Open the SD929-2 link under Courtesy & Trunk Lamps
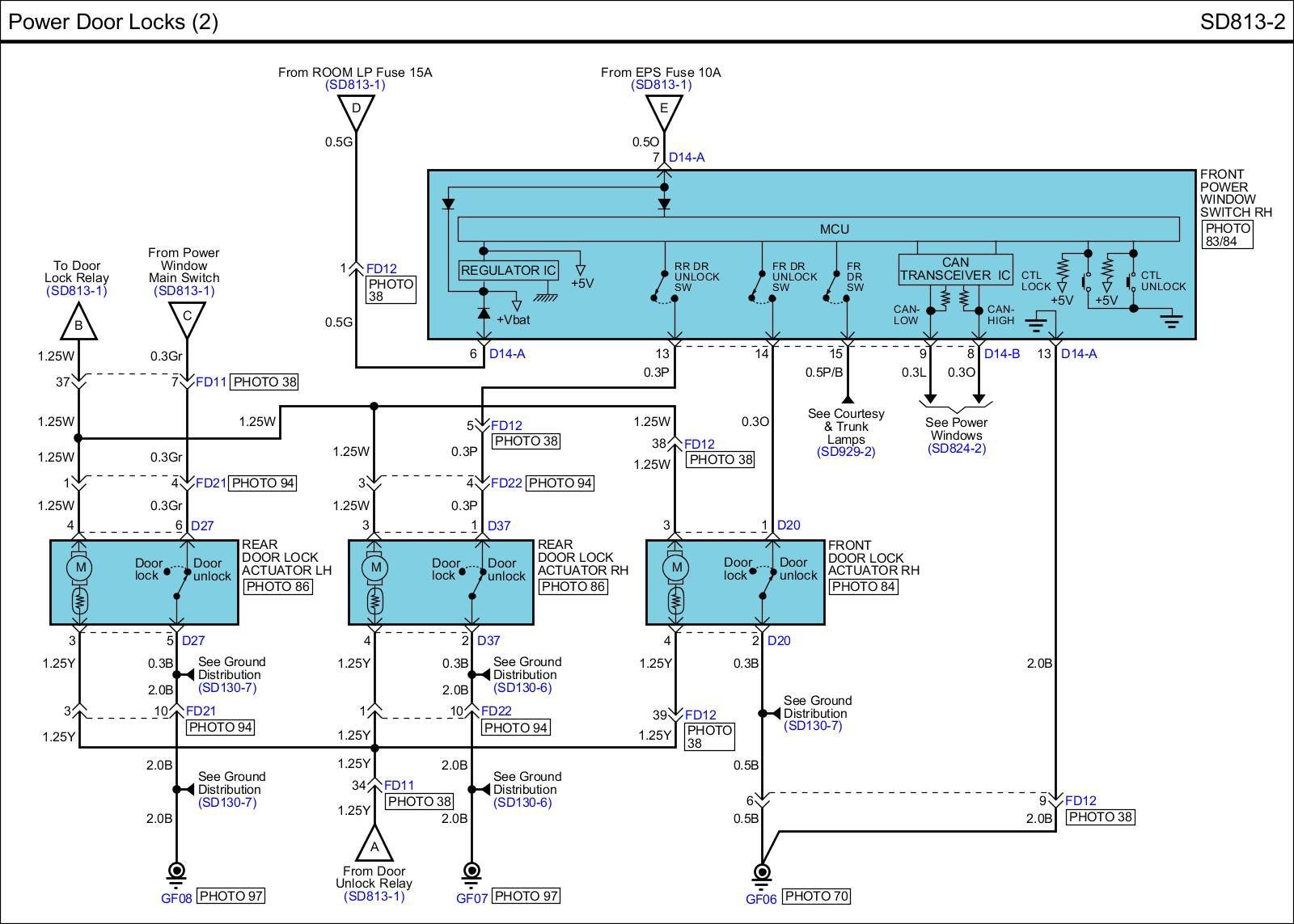This screenshot has height=924, width=1294. tap(846, 452)
